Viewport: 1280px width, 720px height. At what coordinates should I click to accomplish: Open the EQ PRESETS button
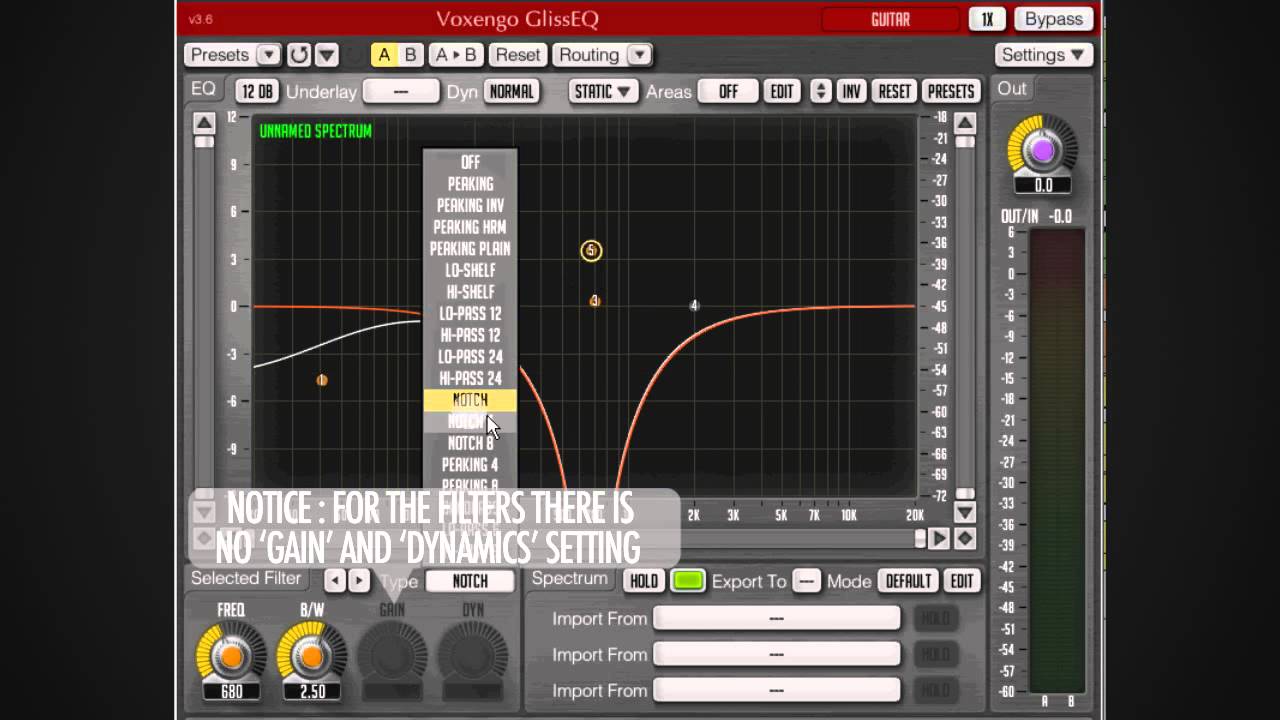click(950, 92)
